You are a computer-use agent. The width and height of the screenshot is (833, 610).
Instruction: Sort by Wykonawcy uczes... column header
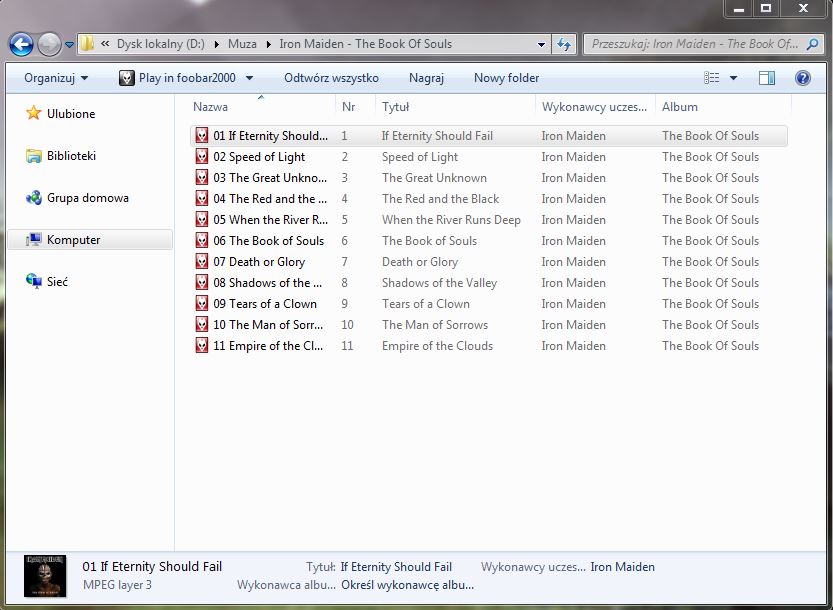594,107
